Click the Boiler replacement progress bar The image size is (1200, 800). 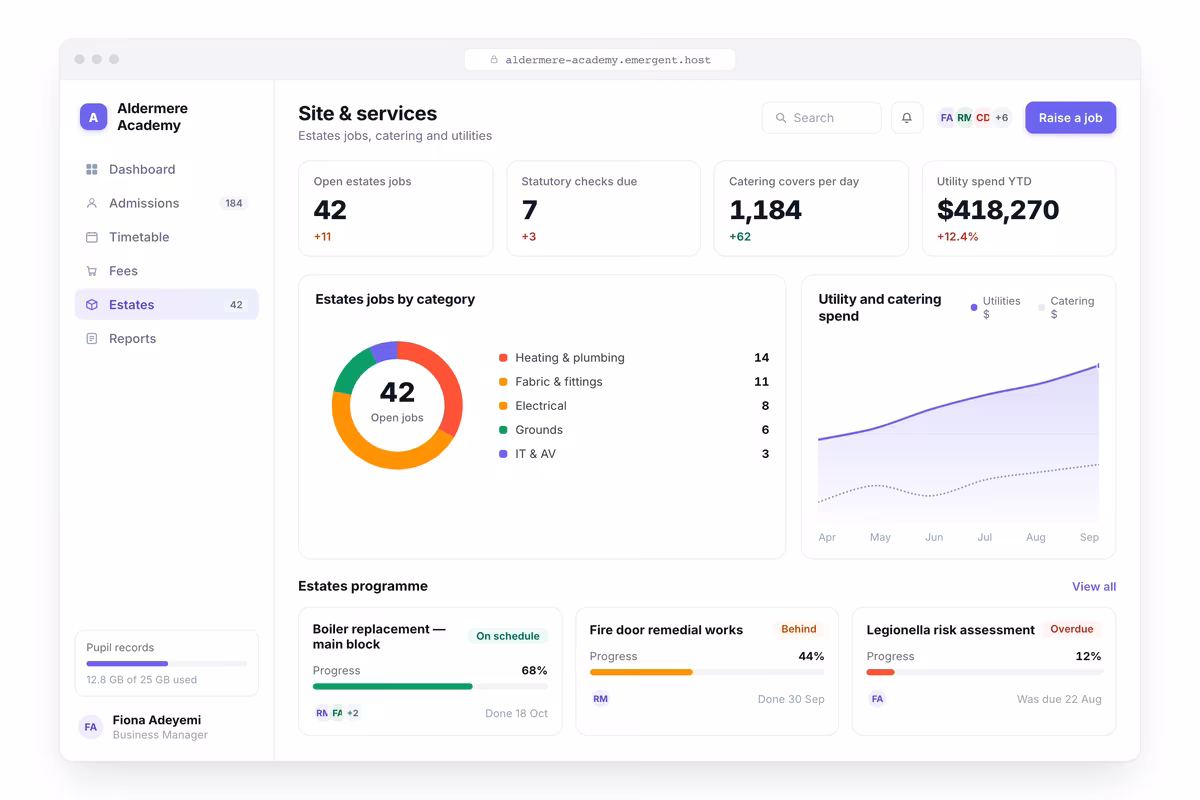[430, 687]
